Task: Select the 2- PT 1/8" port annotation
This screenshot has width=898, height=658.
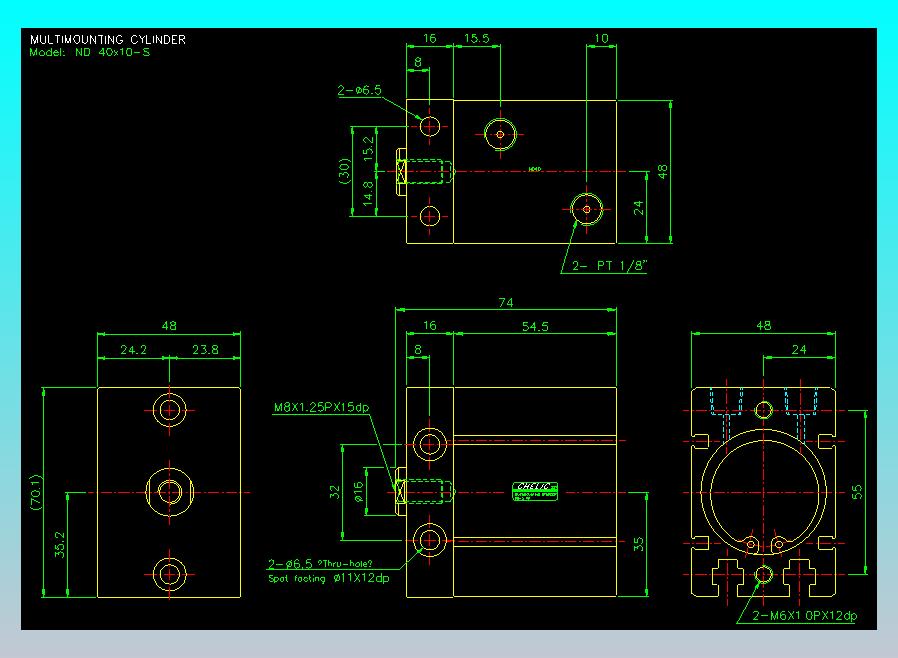Action: (609, 265)
